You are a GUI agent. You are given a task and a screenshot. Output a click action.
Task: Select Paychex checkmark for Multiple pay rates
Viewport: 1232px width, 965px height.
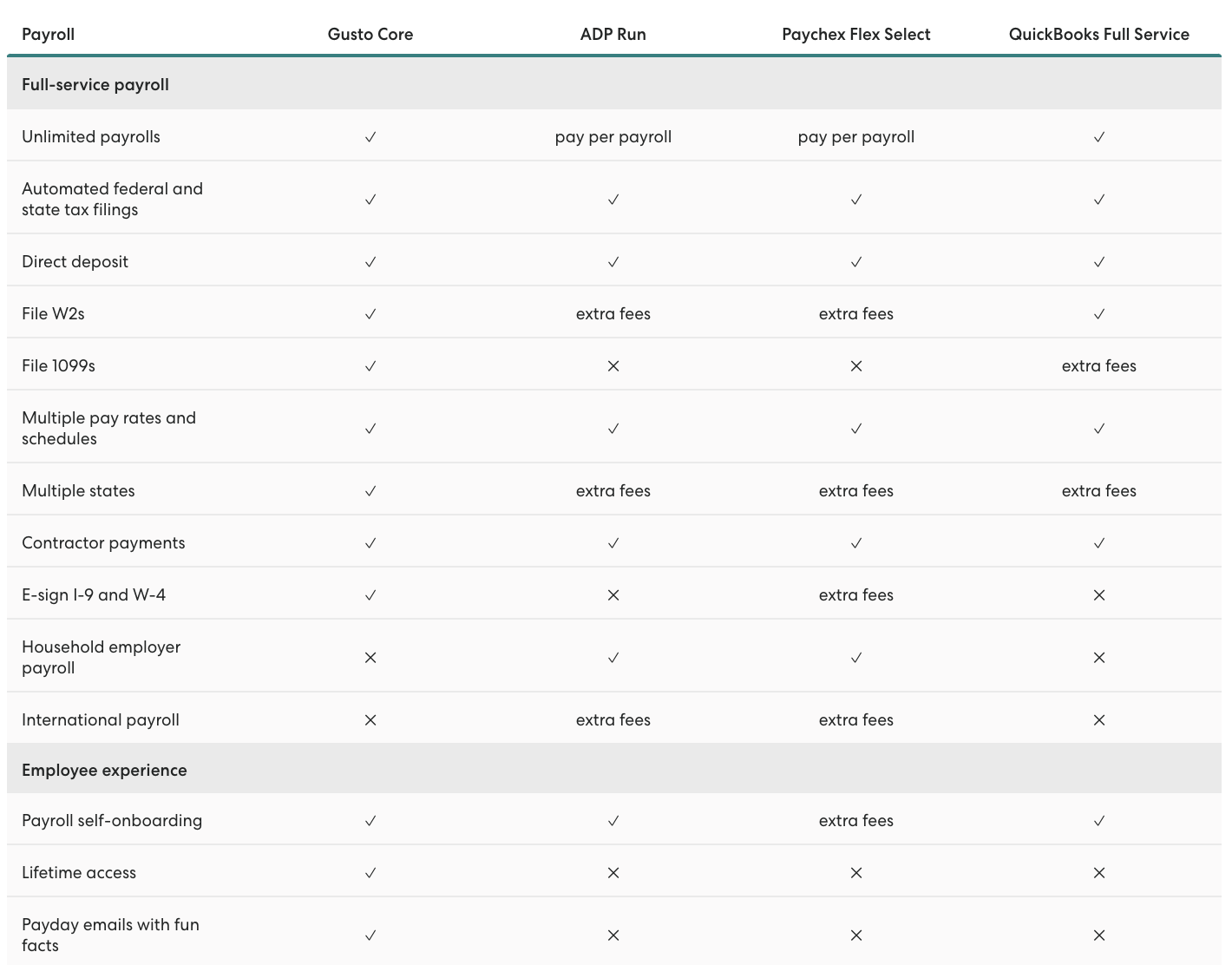pos(856,429)
